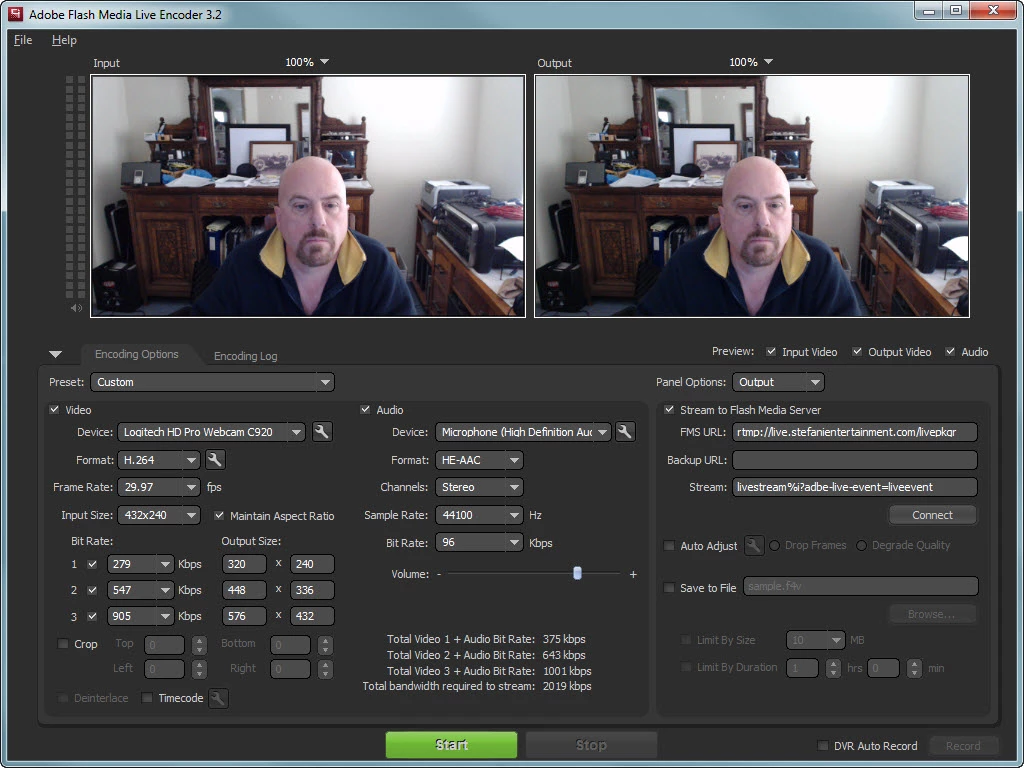The height and width of the screenshot is (768, 1024).
Task: Open audio Format HE-AAC dropdown
Action: coord(479,460)
